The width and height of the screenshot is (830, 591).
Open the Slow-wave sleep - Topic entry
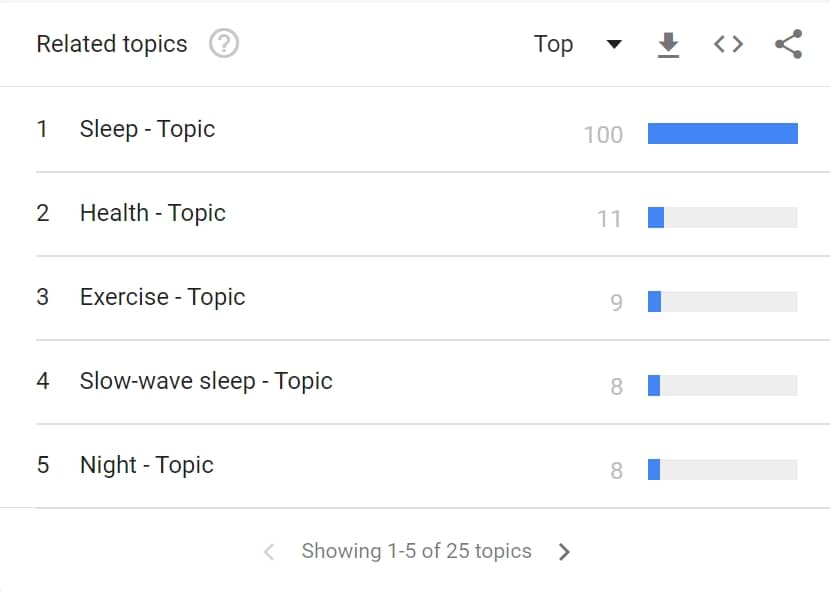pos(205,381)
